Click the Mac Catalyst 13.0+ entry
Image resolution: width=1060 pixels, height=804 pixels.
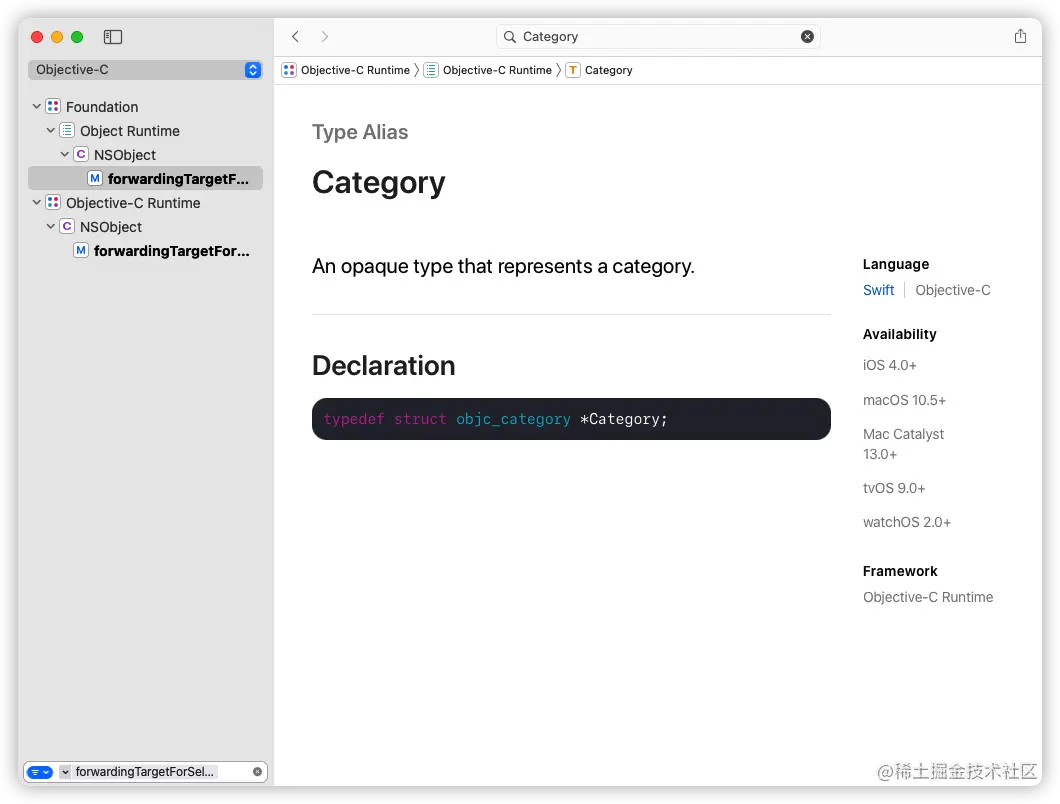point(903,444)
